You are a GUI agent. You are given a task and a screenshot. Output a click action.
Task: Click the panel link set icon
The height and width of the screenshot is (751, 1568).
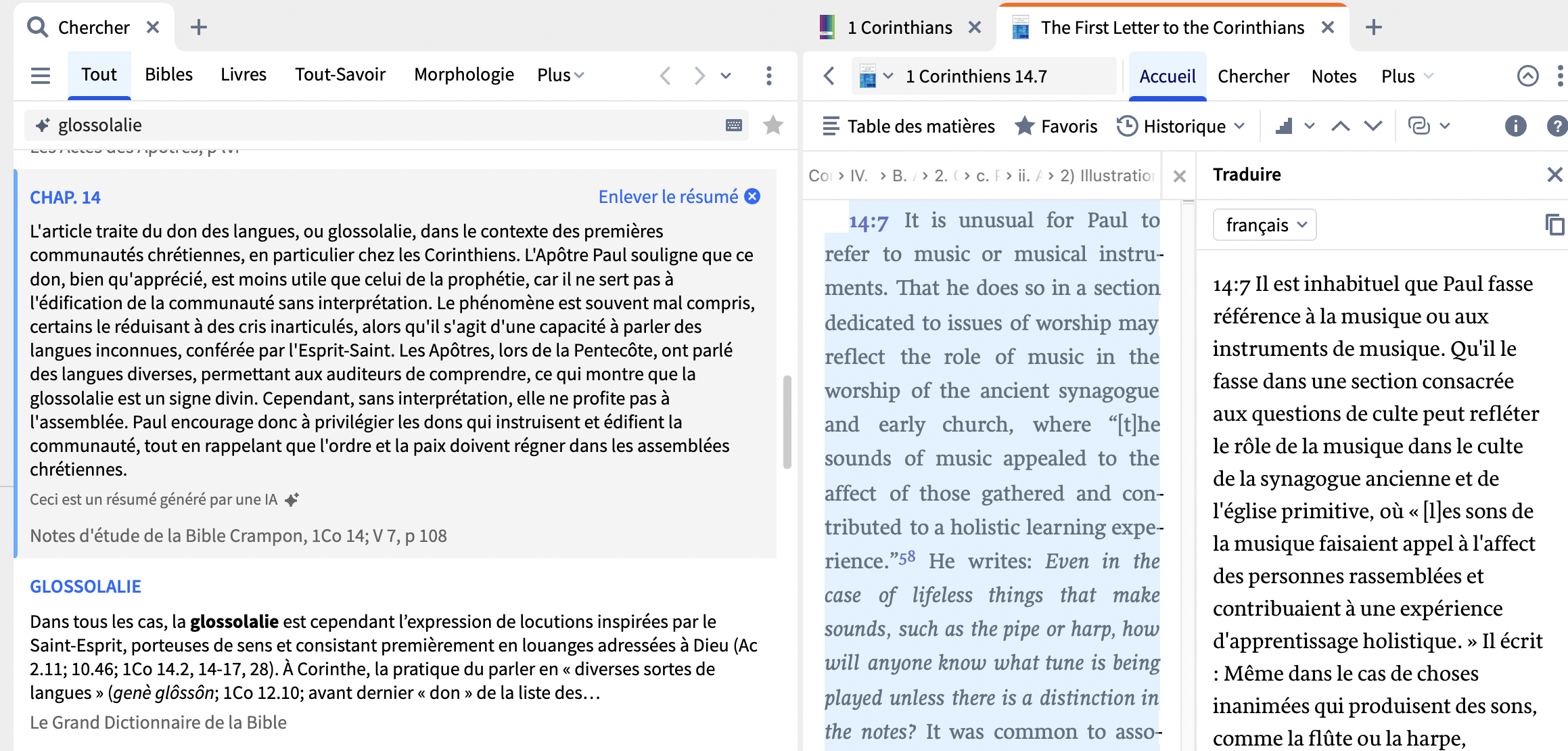point(1419,127)
